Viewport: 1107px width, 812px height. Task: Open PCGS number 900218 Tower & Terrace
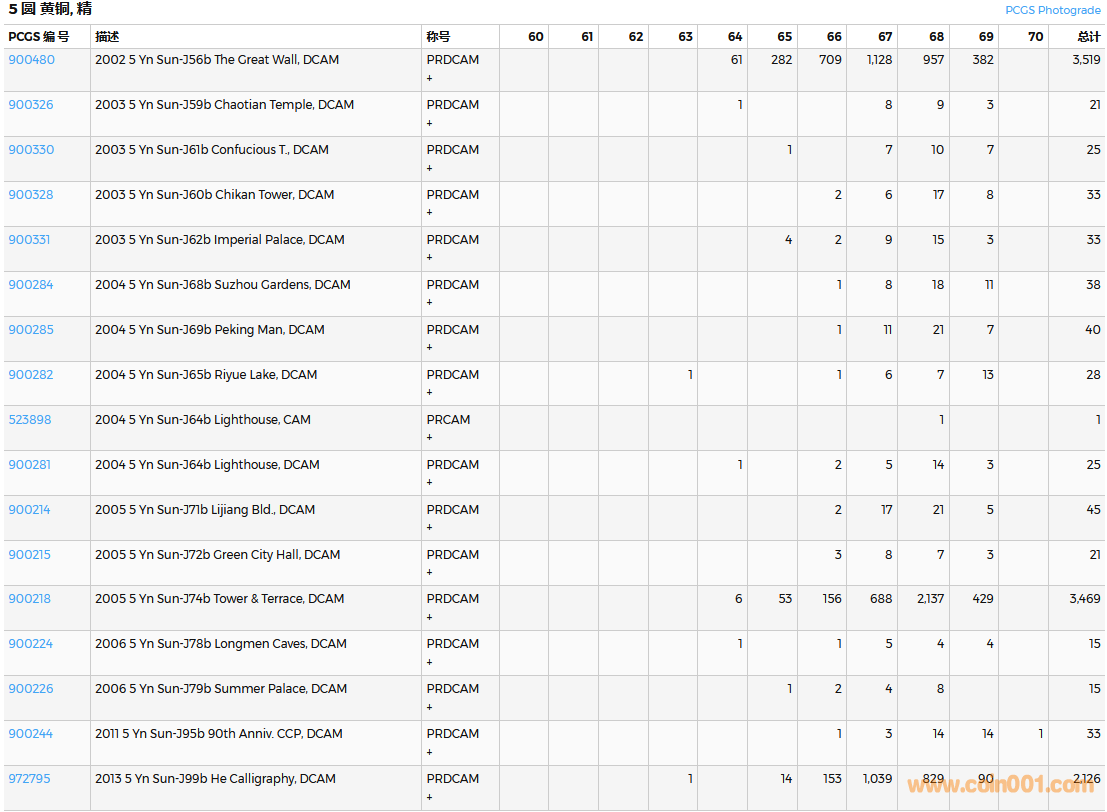[x=30, y=599]
